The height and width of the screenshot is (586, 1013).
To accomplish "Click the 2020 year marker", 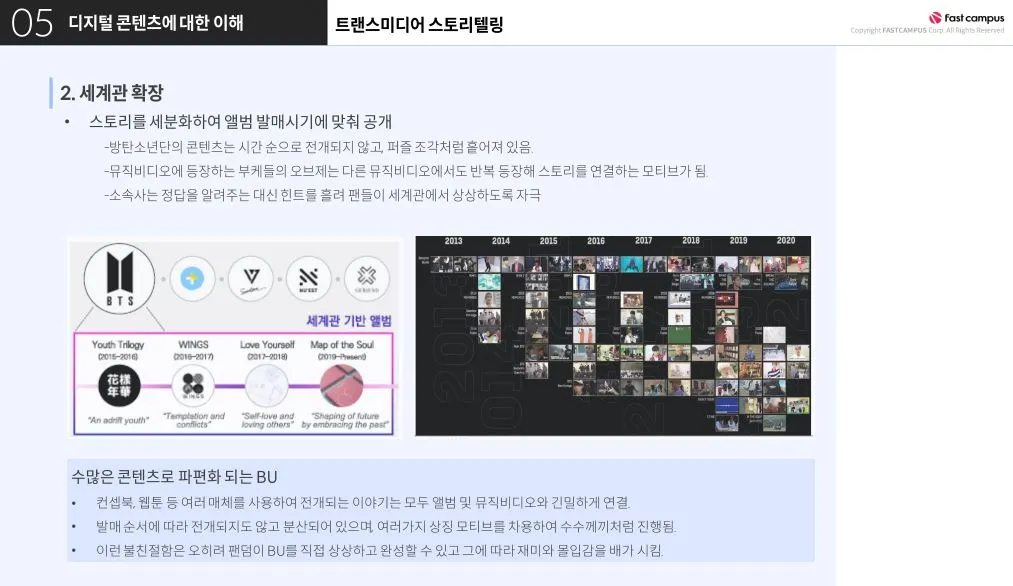I will point(786,240).
